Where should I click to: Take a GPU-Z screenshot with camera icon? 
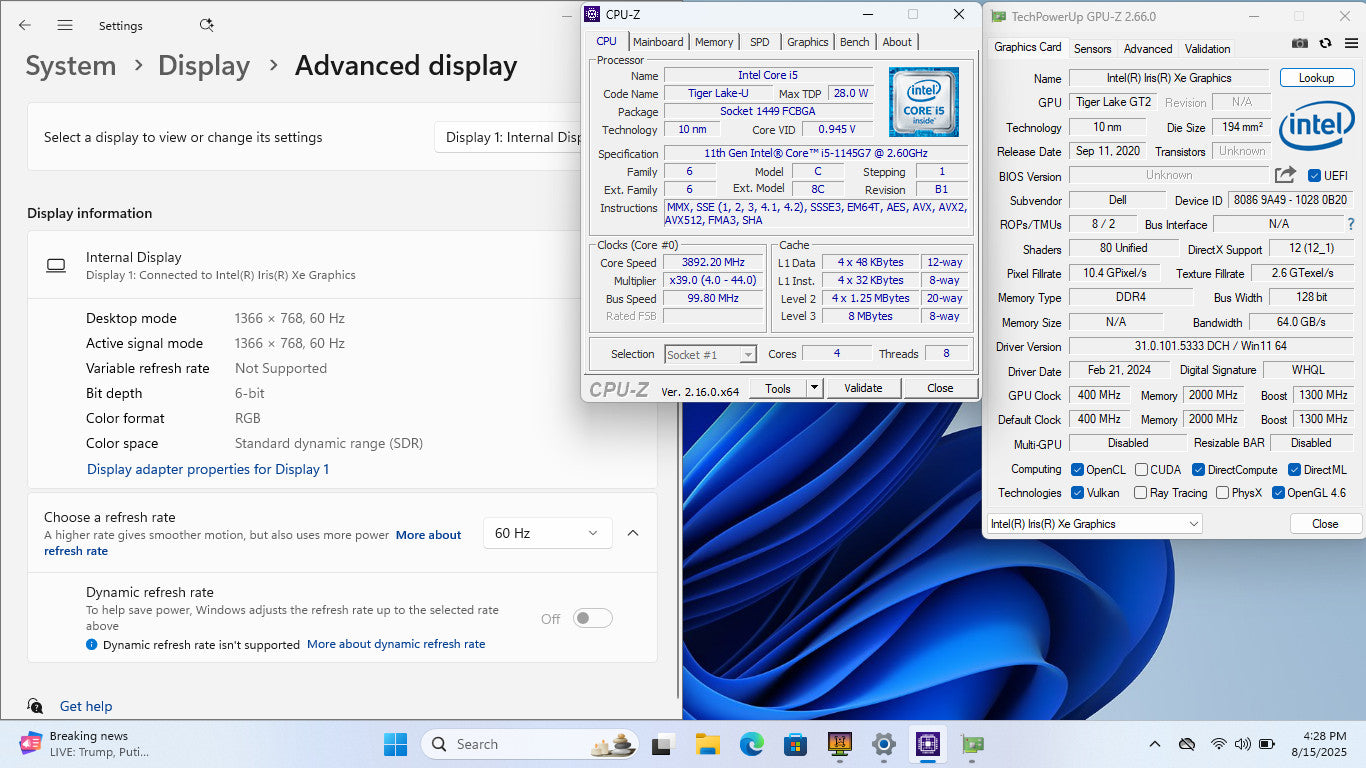pos(1299,43)
